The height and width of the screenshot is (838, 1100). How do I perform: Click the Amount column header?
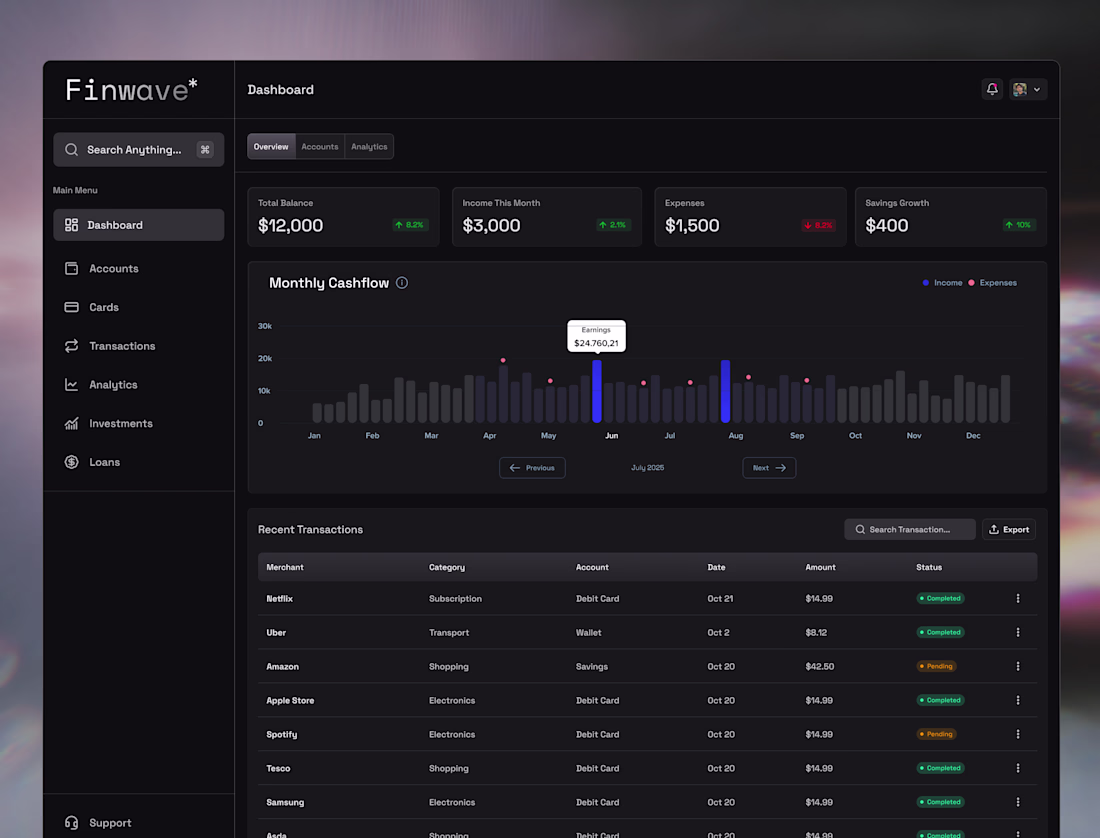820,567
